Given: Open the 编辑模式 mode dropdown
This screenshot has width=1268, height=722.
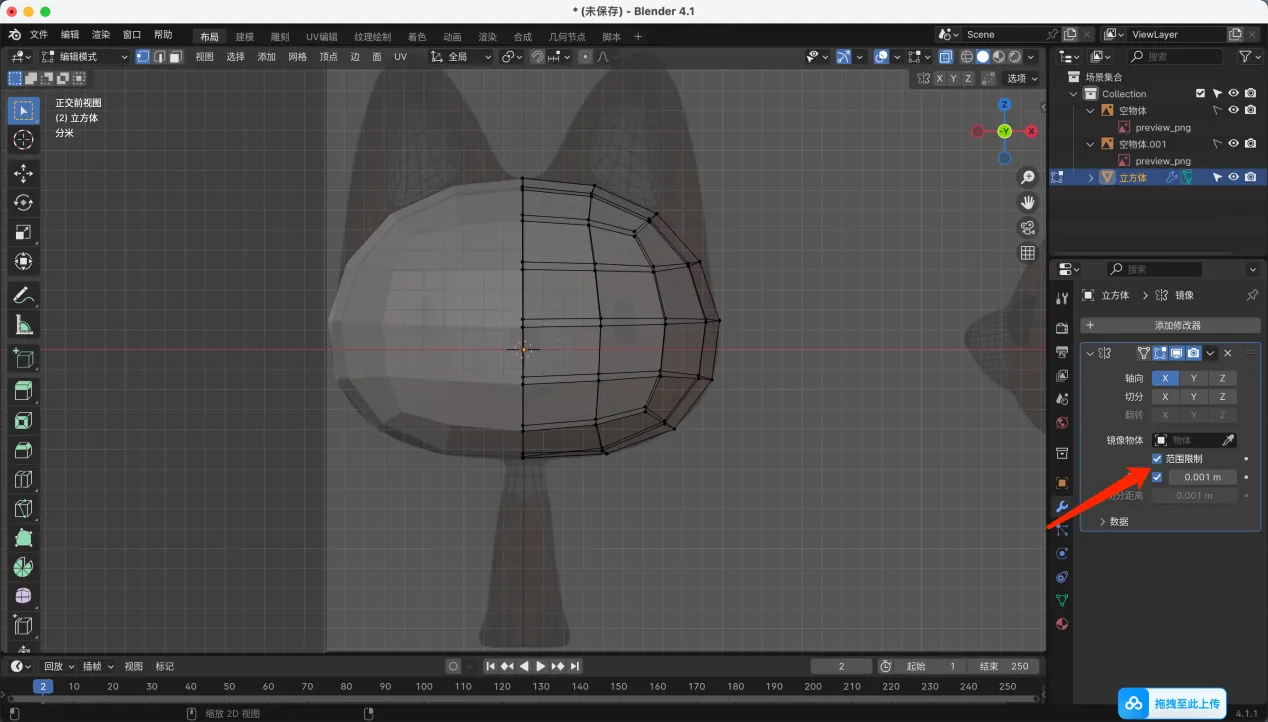Looking at the screenshot, I should pos(85,57).
